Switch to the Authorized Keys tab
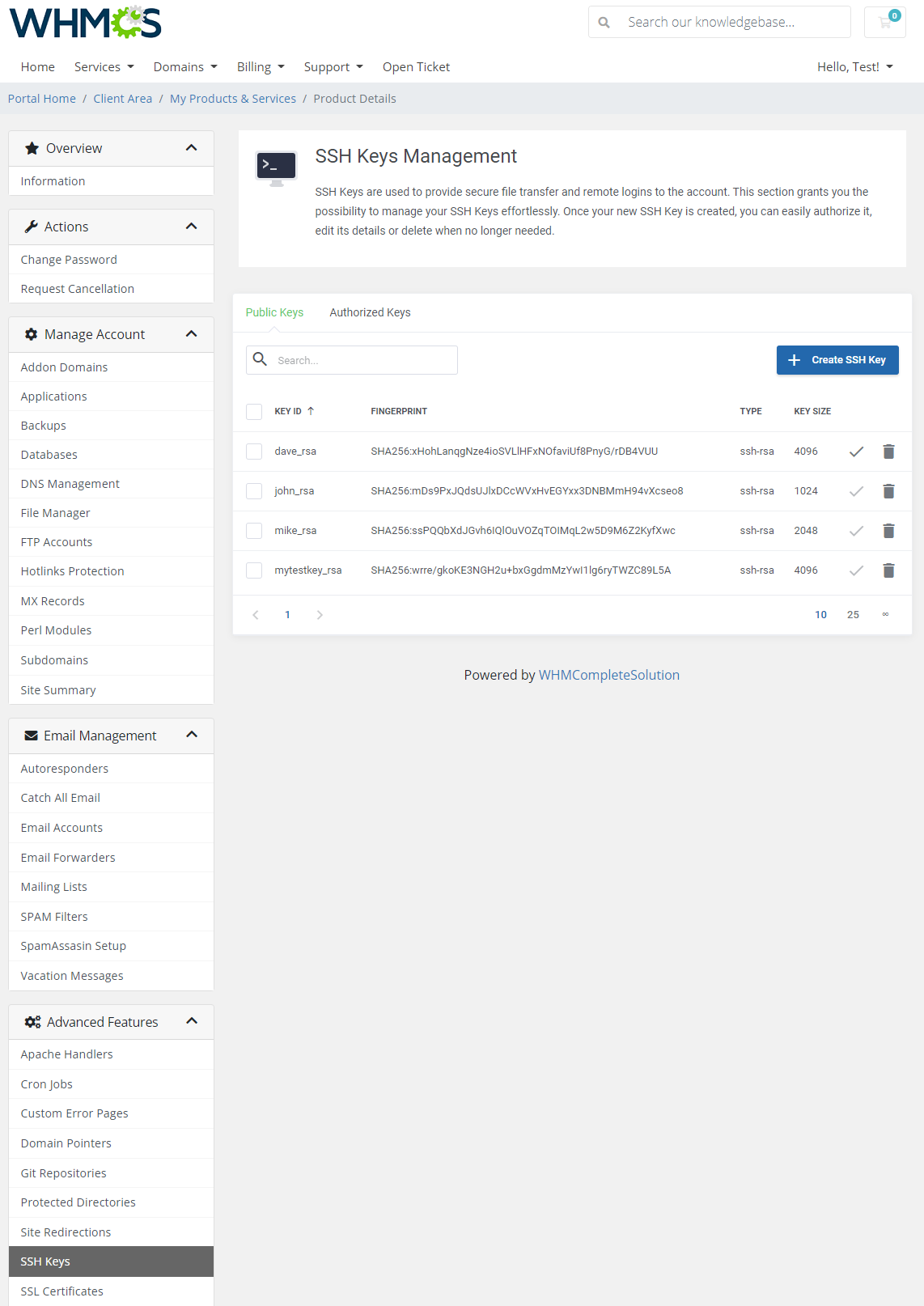Image resolution: width=924 pixels, height=1306 pixels. (x=370, y=312)
